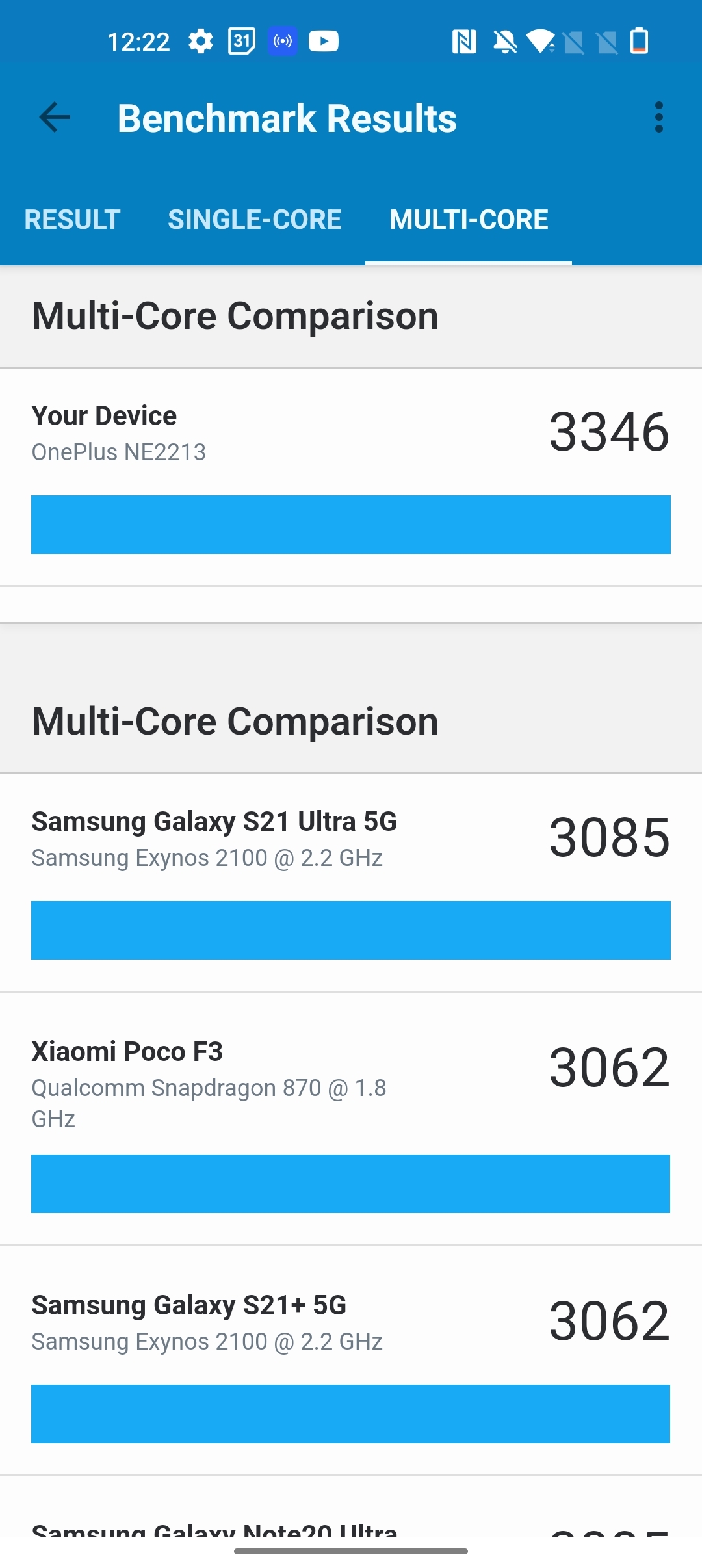Select the Samsung Galaxy S21+ 5G entry
Screen dimensions: 702x1568
(189, 1305)
